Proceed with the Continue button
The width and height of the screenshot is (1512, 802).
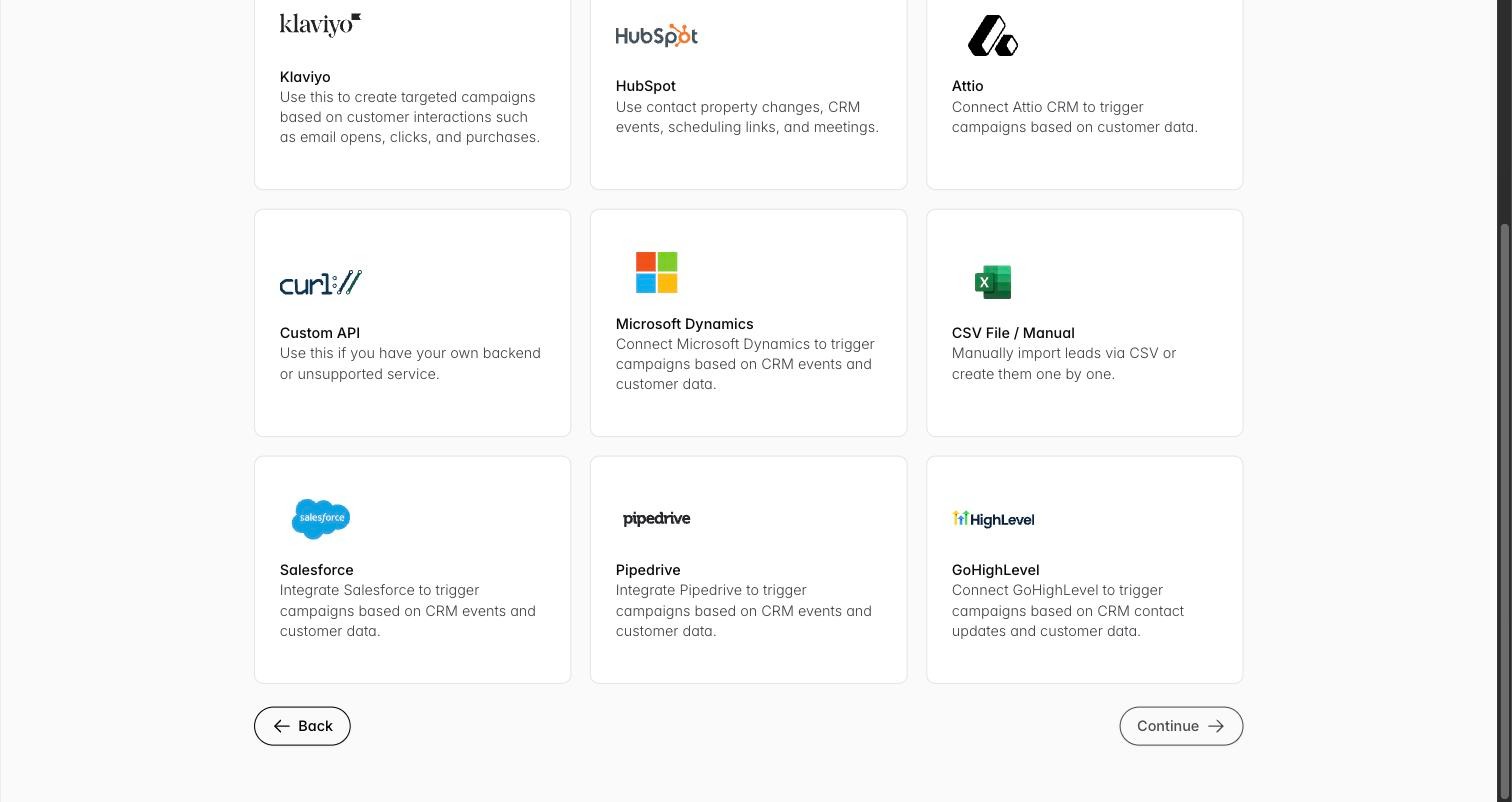[x=1181, y=726]
